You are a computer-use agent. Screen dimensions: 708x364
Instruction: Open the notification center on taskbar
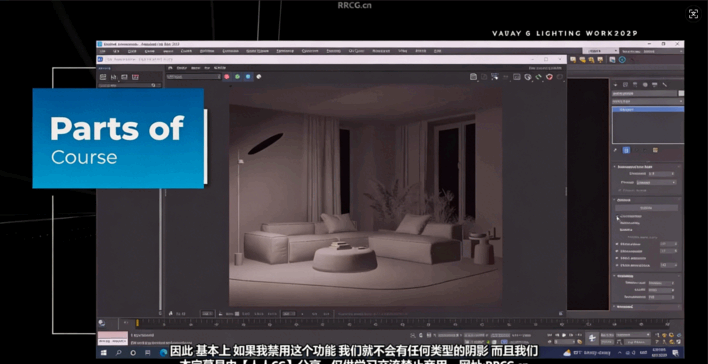[x=675, y=353]
